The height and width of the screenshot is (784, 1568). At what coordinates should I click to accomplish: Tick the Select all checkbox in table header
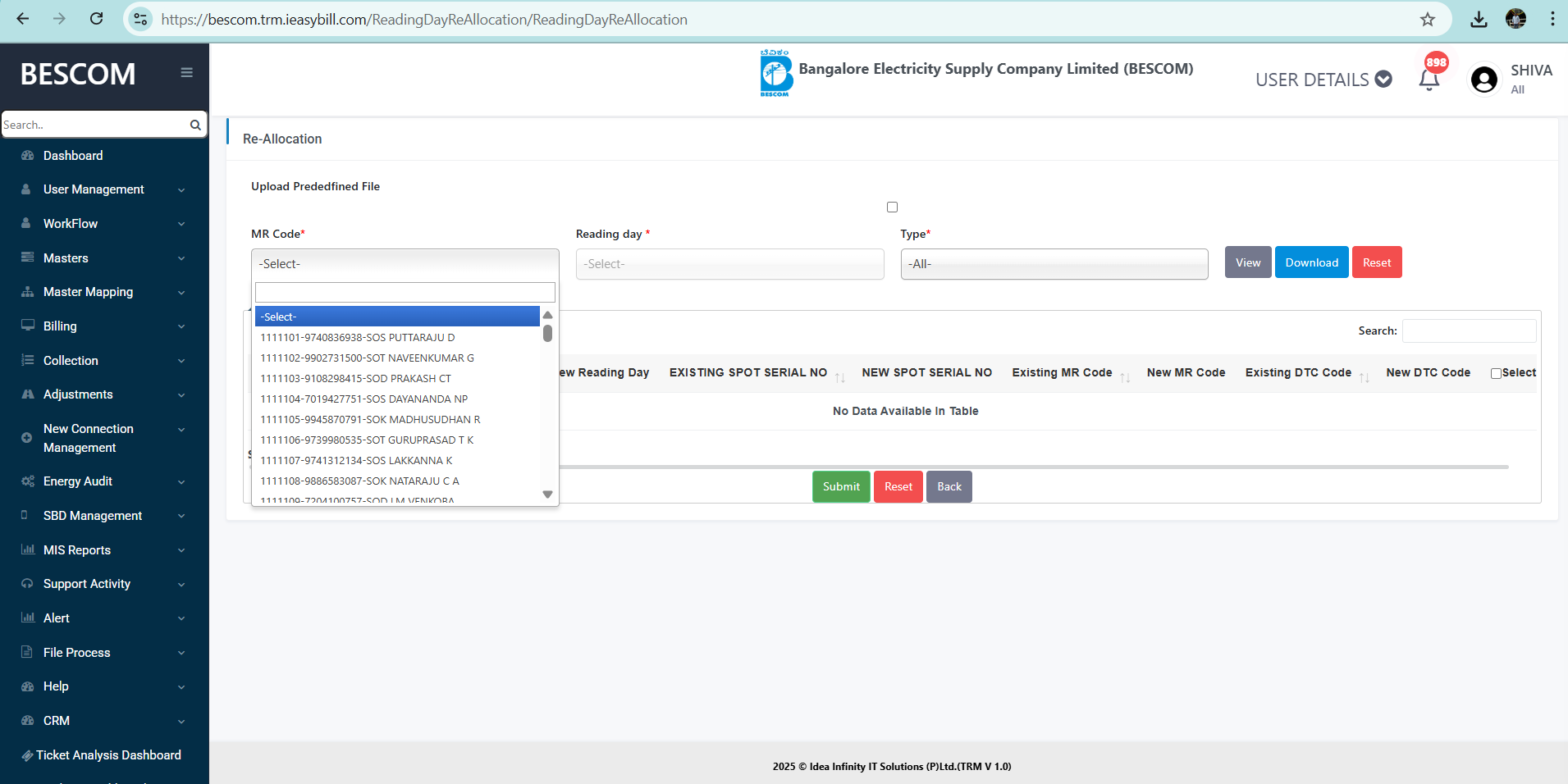[1496, 373]
